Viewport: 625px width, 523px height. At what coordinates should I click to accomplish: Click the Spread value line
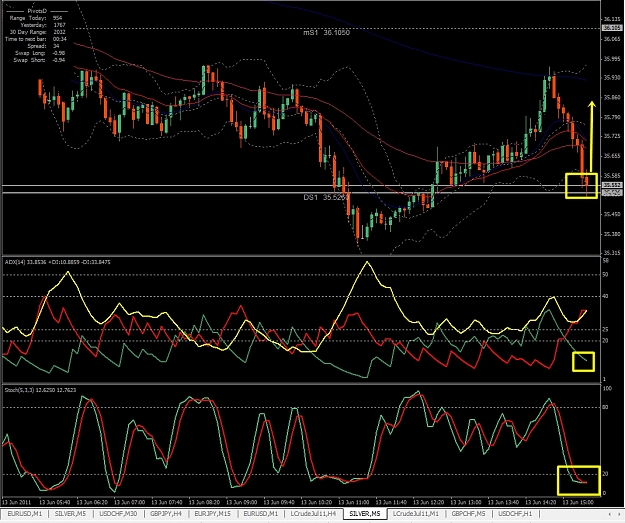coord(43,46)
